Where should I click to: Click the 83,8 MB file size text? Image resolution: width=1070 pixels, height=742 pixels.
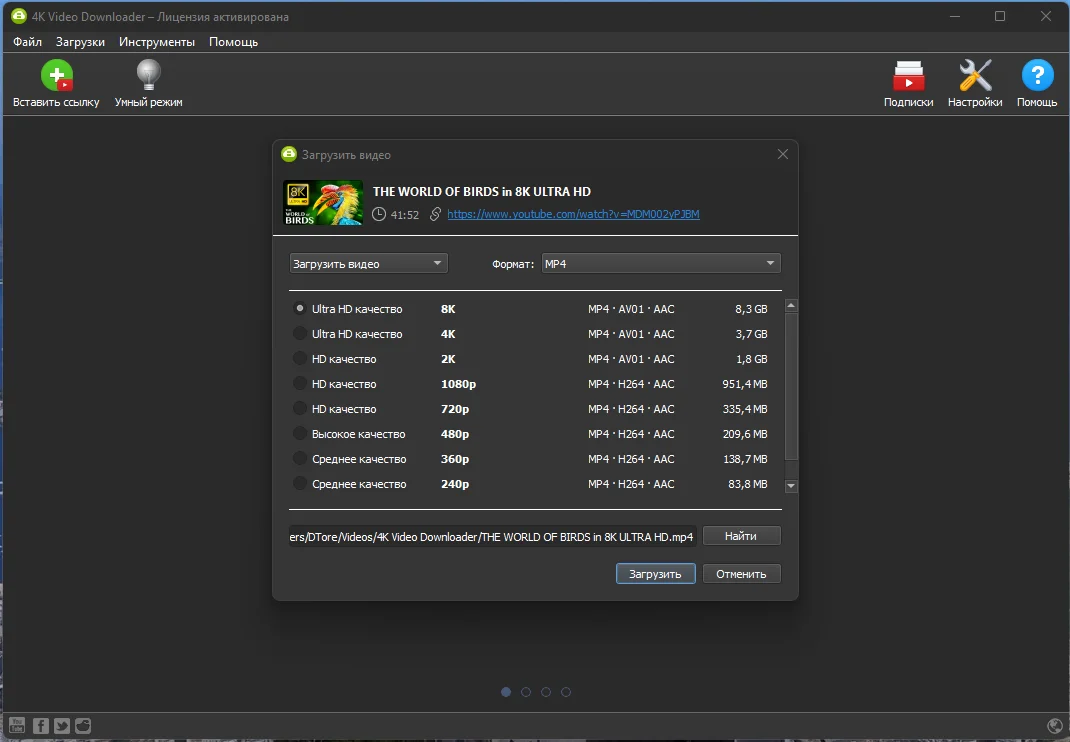coord(748,484)
